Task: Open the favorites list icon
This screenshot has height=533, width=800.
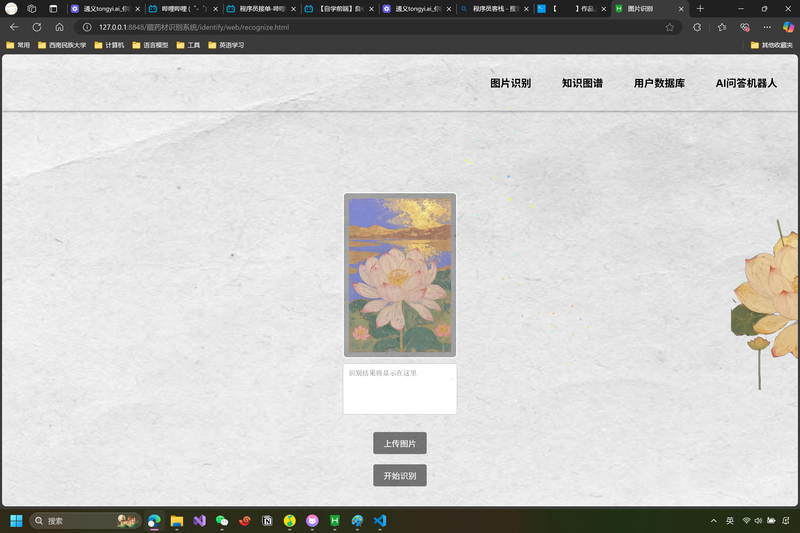Action: 721,28
